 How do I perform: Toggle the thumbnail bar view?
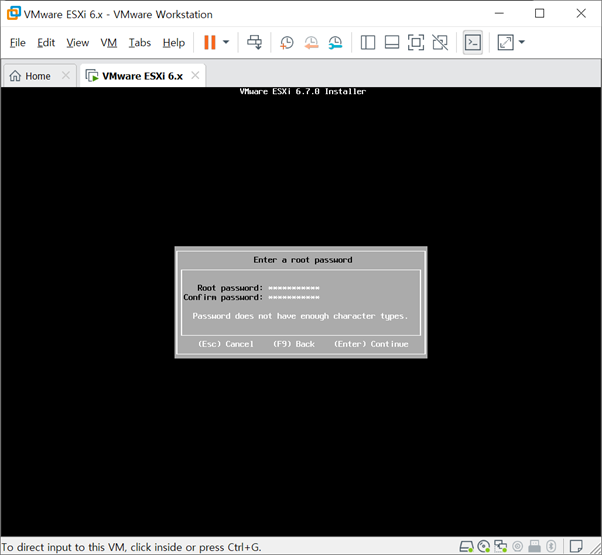pos(392,42)
